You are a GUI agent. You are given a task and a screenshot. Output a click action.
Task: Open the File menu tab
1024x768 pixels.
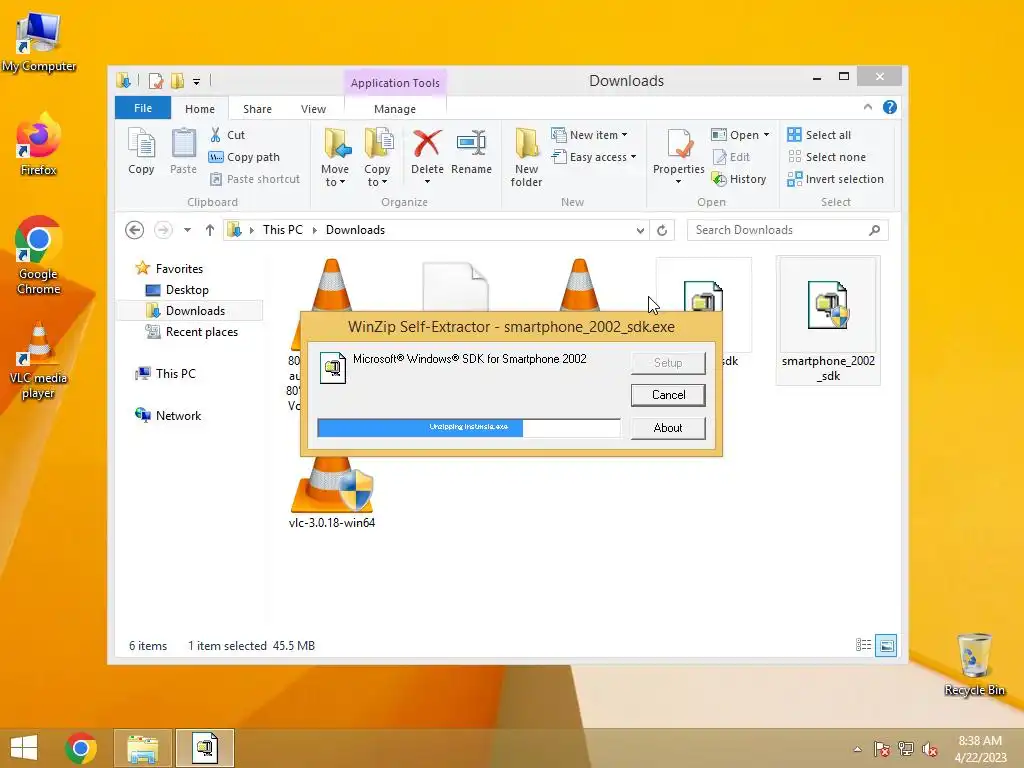click(x=143, y=108)
